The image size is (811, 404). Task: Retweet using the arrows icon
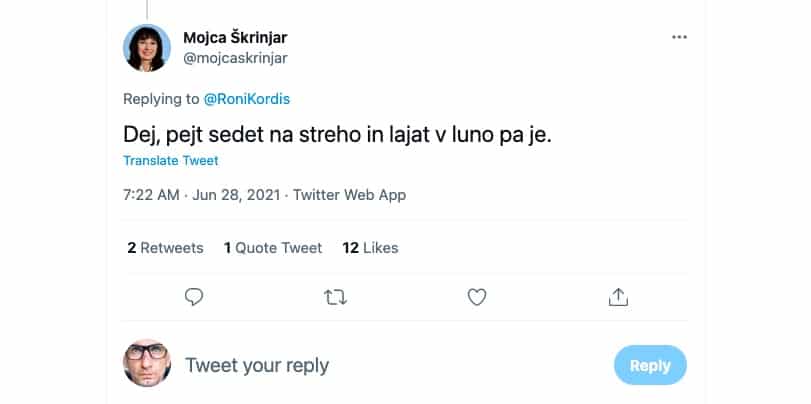[336, 297]
